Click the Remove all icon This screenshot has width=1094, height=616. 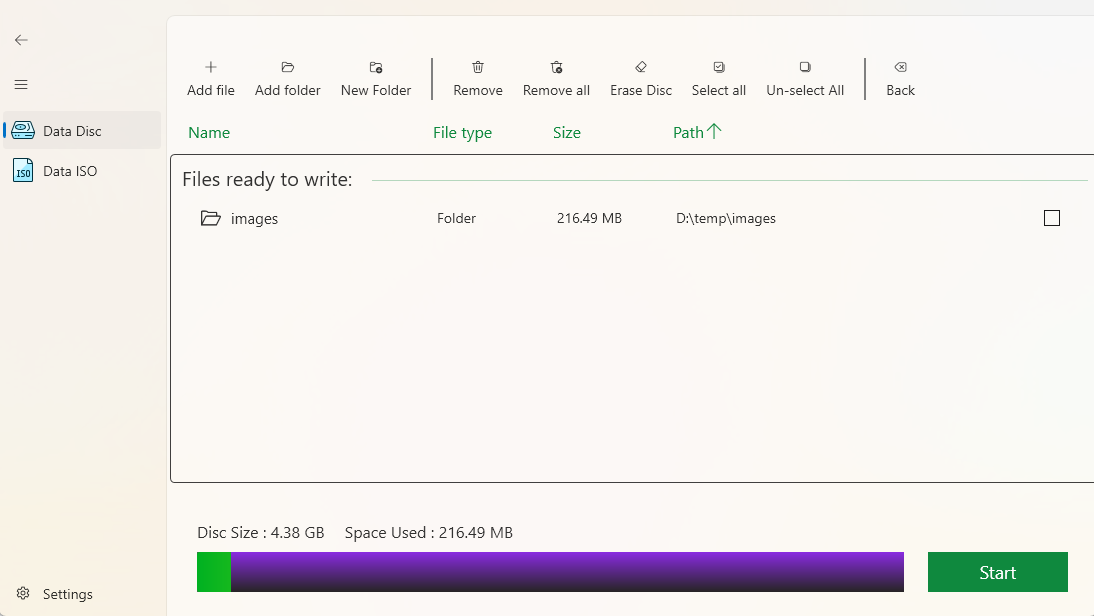pos(556,68)
